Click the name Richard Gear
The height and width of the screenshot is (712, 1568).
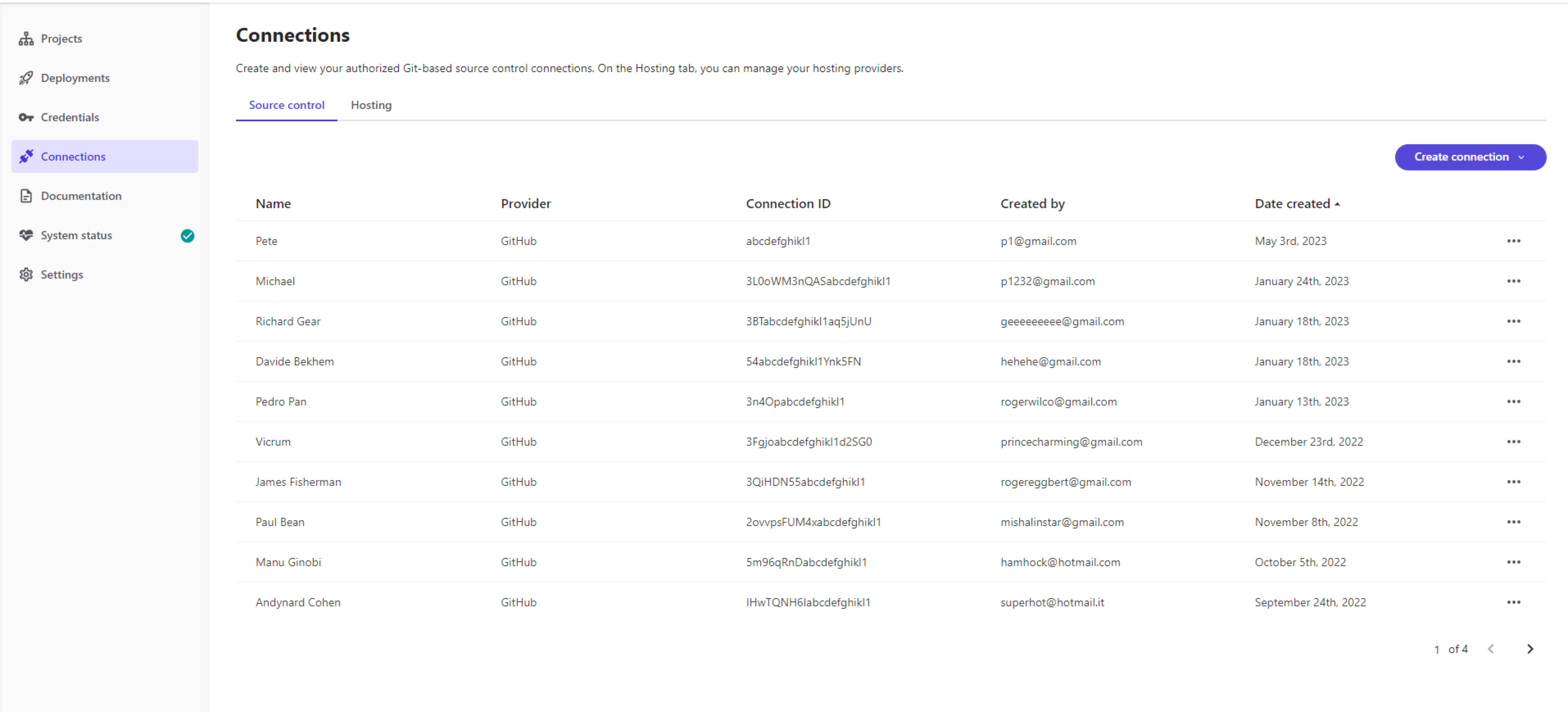288,321
